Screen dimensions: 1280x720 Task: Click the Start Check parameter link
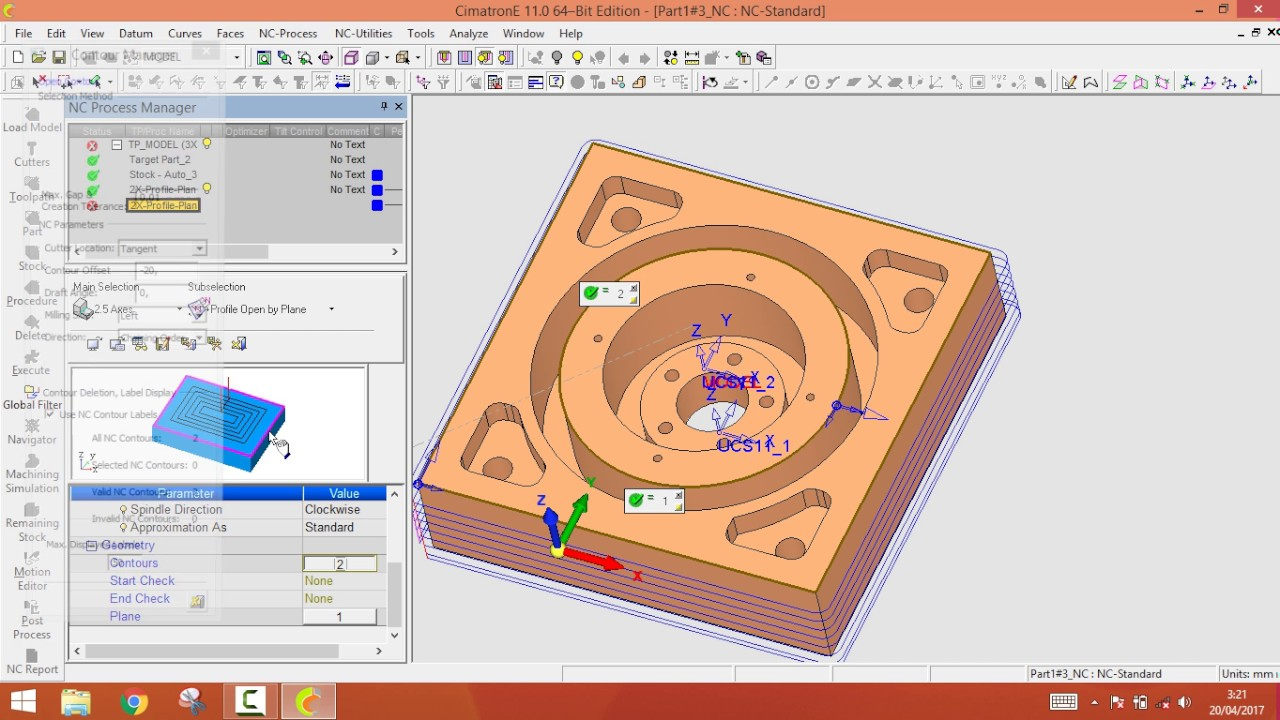pos(142,581)
